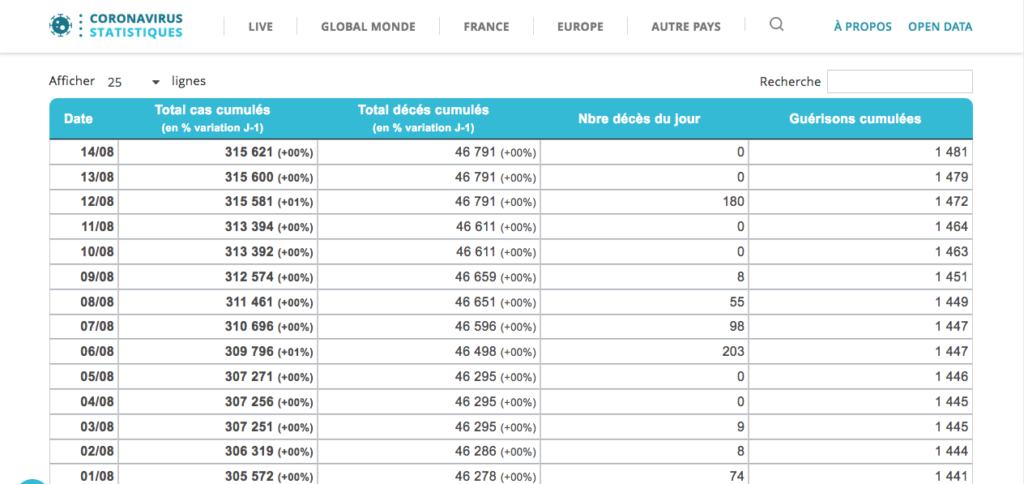Sort by Total cas cumulés header
Image resolution: width=1024 pixels, height=484 pixels.
point(212,119)
